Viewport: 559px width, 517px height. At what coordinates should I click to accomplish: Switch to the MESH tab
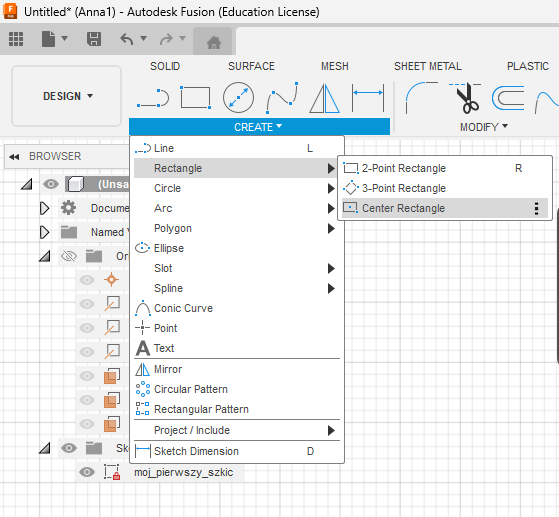pos(334,66)
